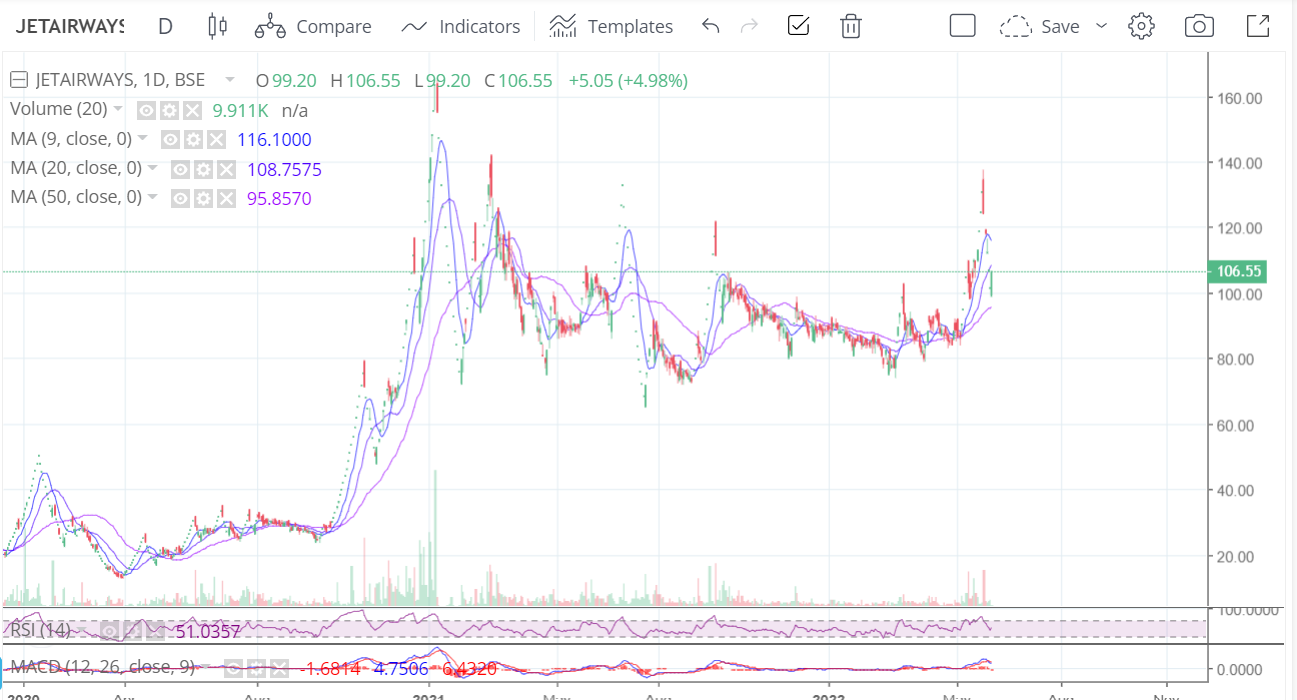Open the Templates menu
The height and width of the screenshot is (700, 1297).
coord(613,26)
